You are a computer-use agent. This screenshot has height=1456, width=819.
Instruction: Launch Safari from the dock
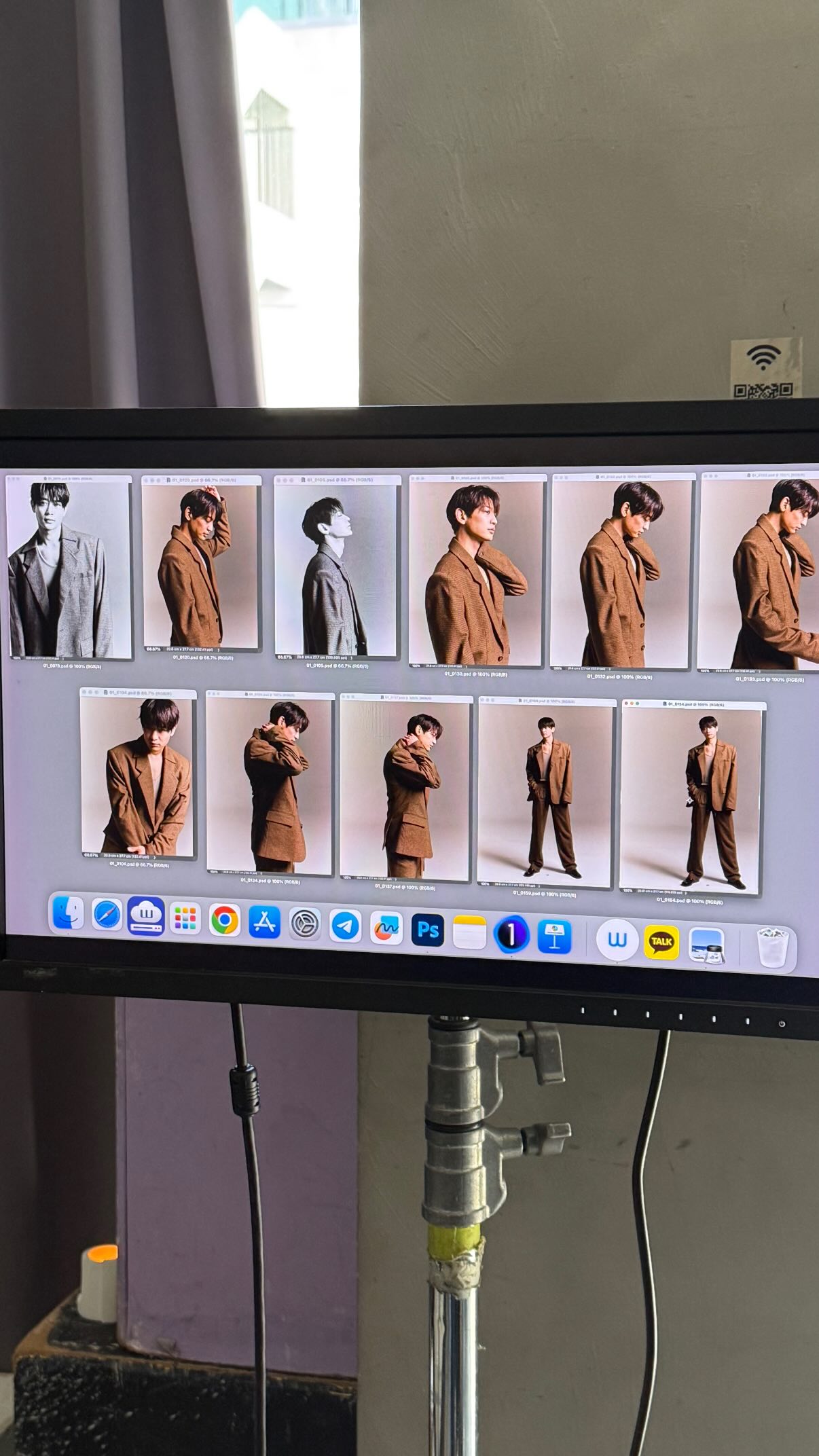pyautogui.click(x=107, y=915)
